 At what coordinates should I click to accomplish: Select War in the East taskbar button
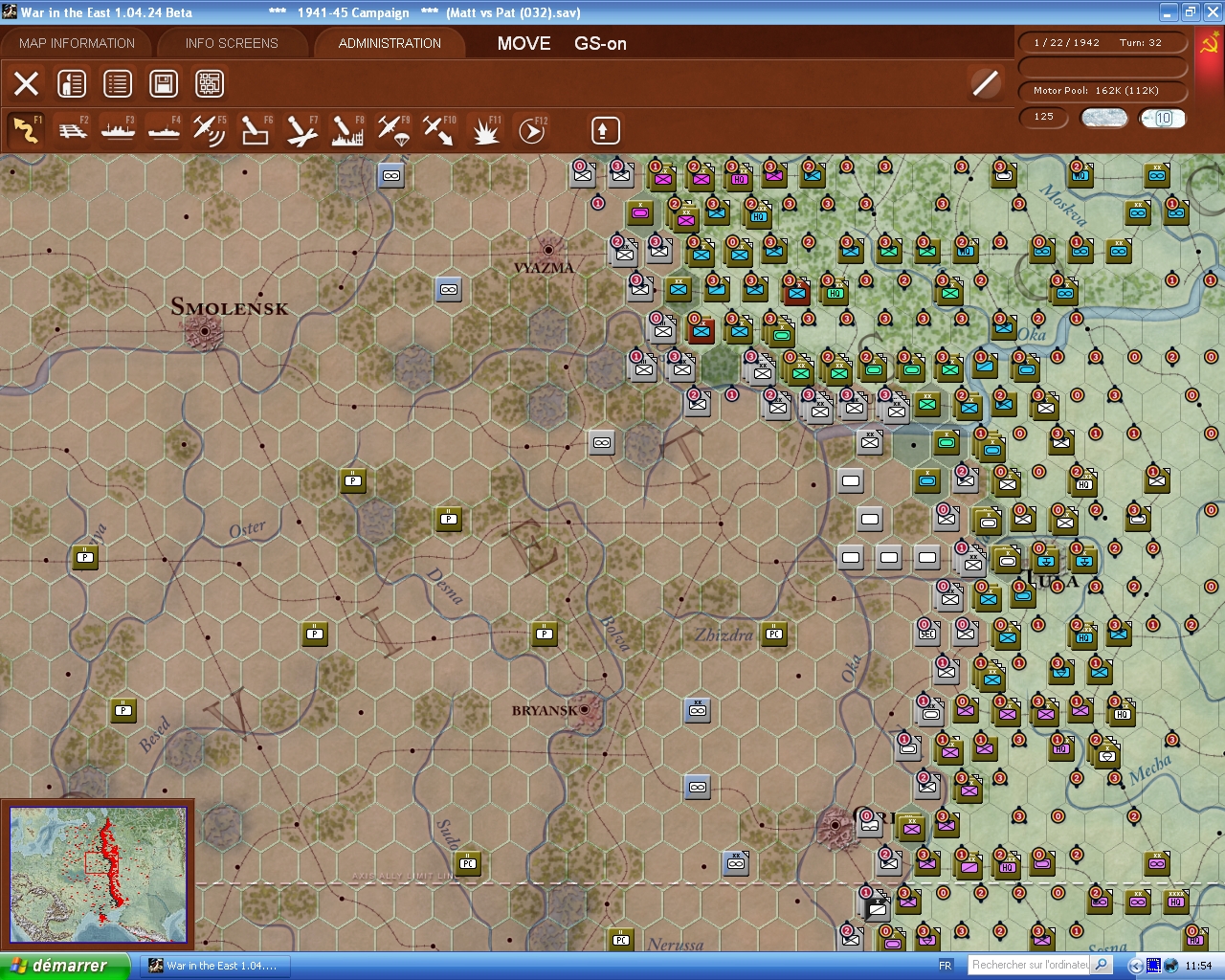[213, 966]
